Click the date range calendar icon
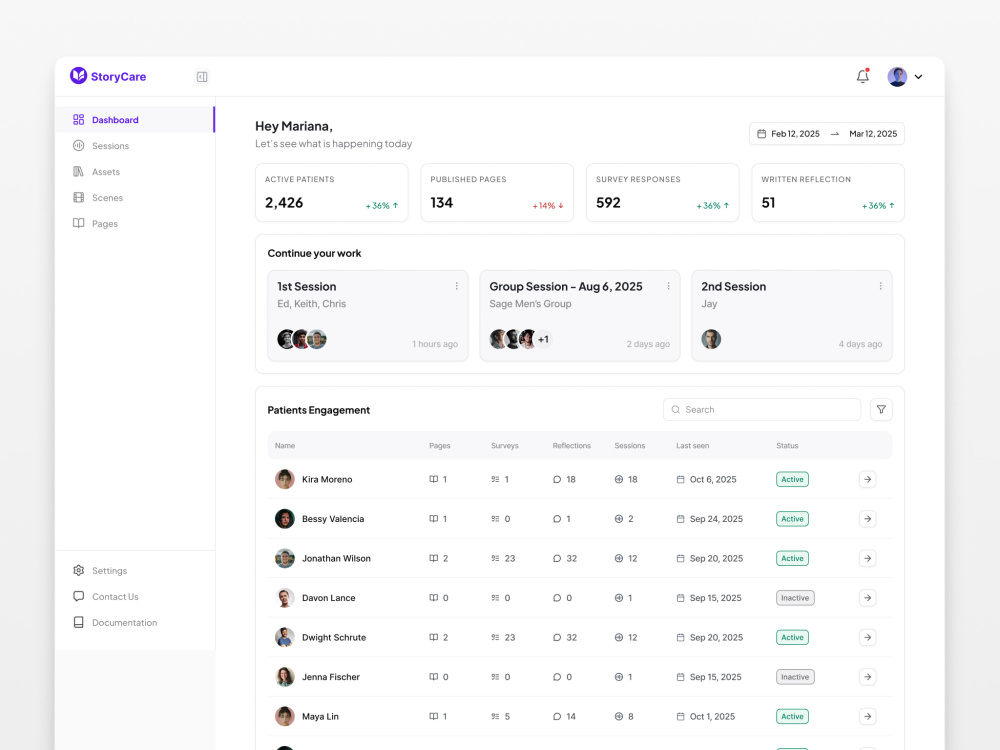This screenshot has height=750, width=1000. coord(761,134)
